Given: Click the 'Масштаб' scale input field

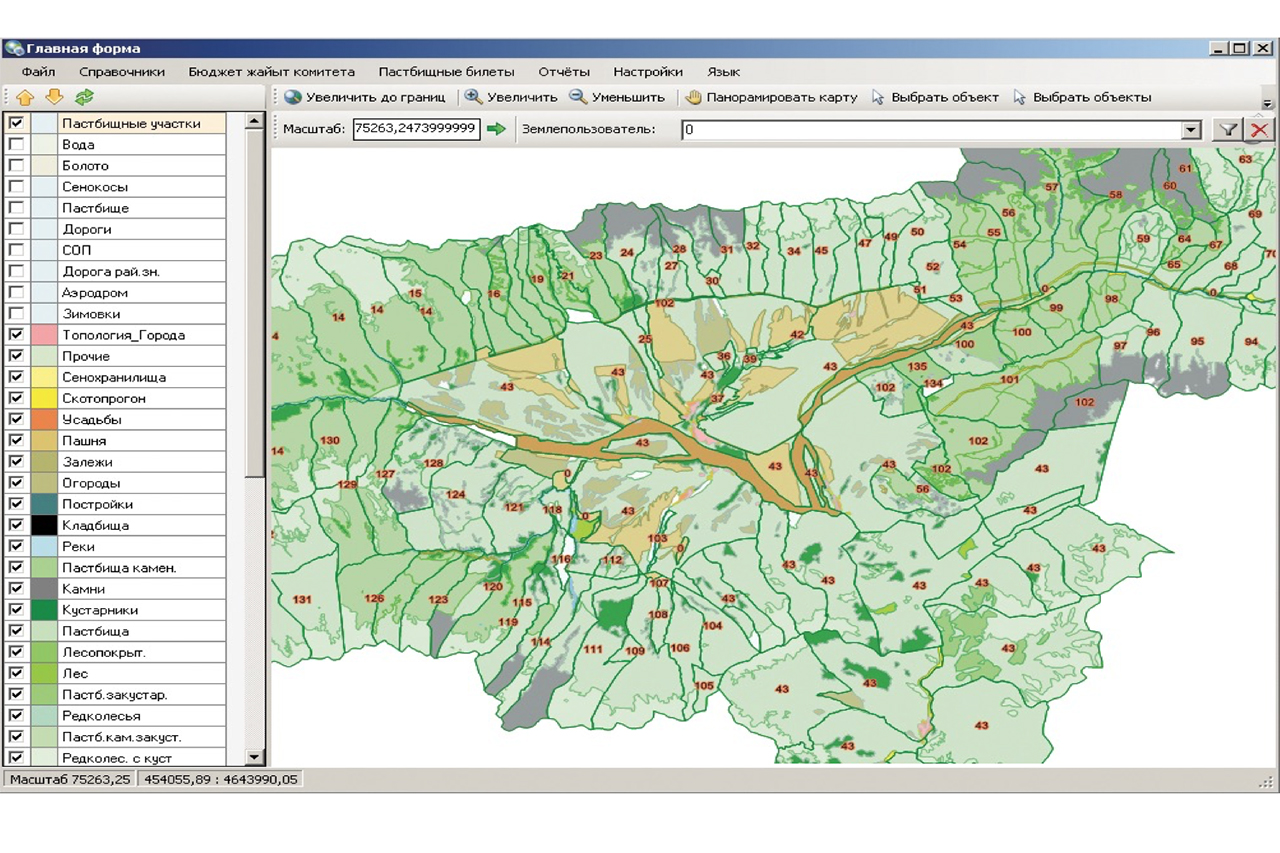Looking at the screenshot, I should [415, 129].
